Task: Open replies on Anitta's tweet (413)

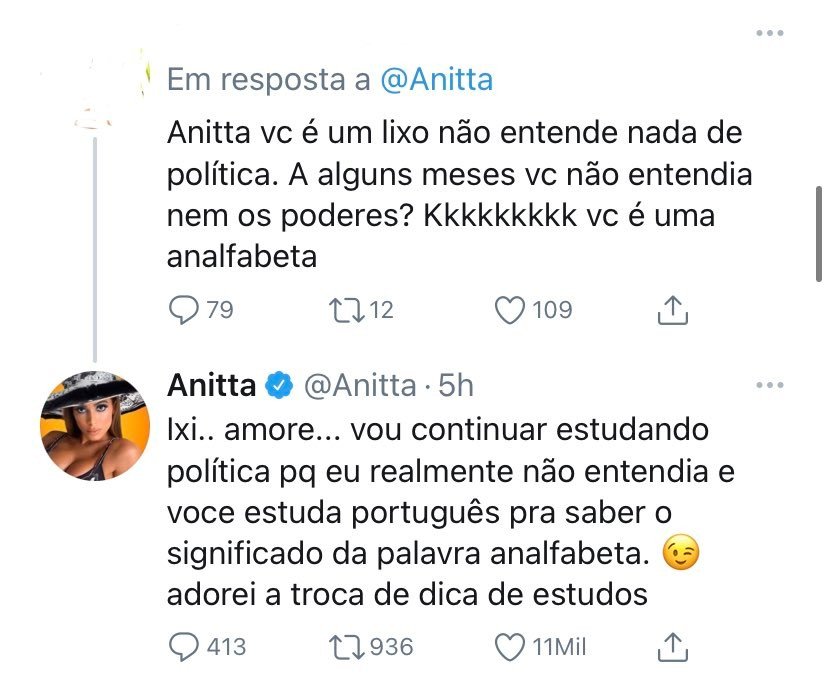Action: (x=184, y=647)
